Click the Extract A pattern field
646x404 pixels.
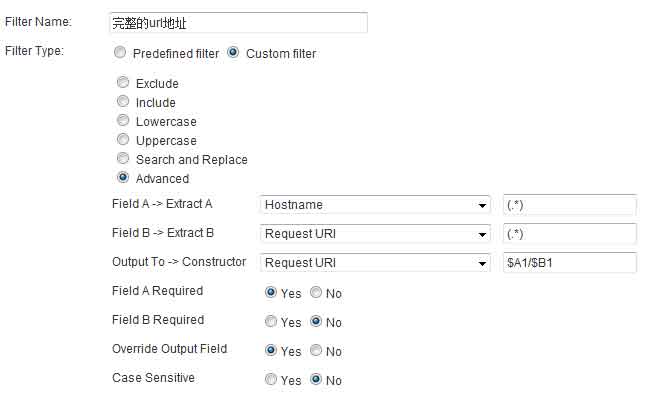coord(570,205)
